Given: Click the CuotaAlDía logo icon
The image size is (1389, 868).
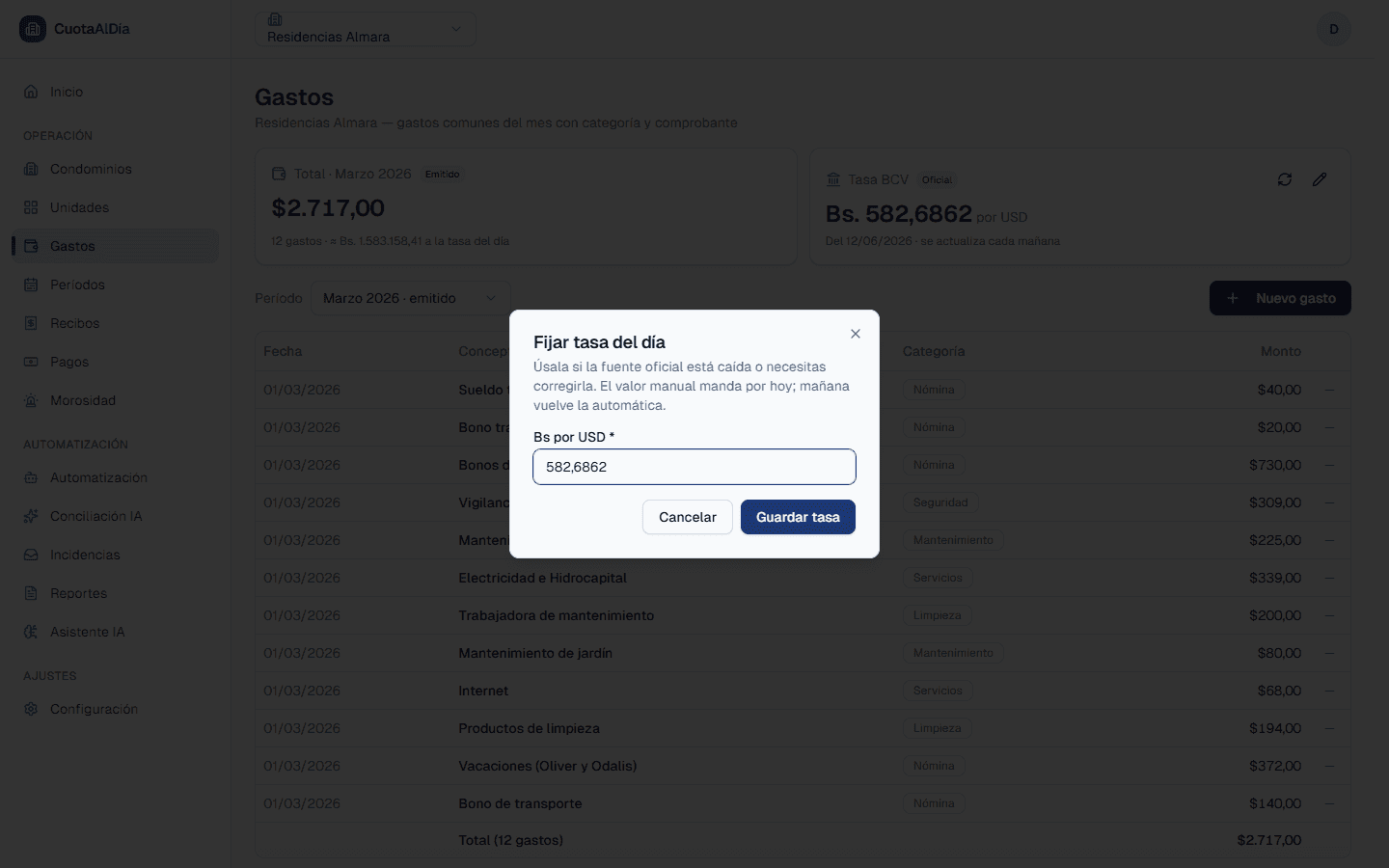Looking at the screenshot, I should [x=33, y=29].
